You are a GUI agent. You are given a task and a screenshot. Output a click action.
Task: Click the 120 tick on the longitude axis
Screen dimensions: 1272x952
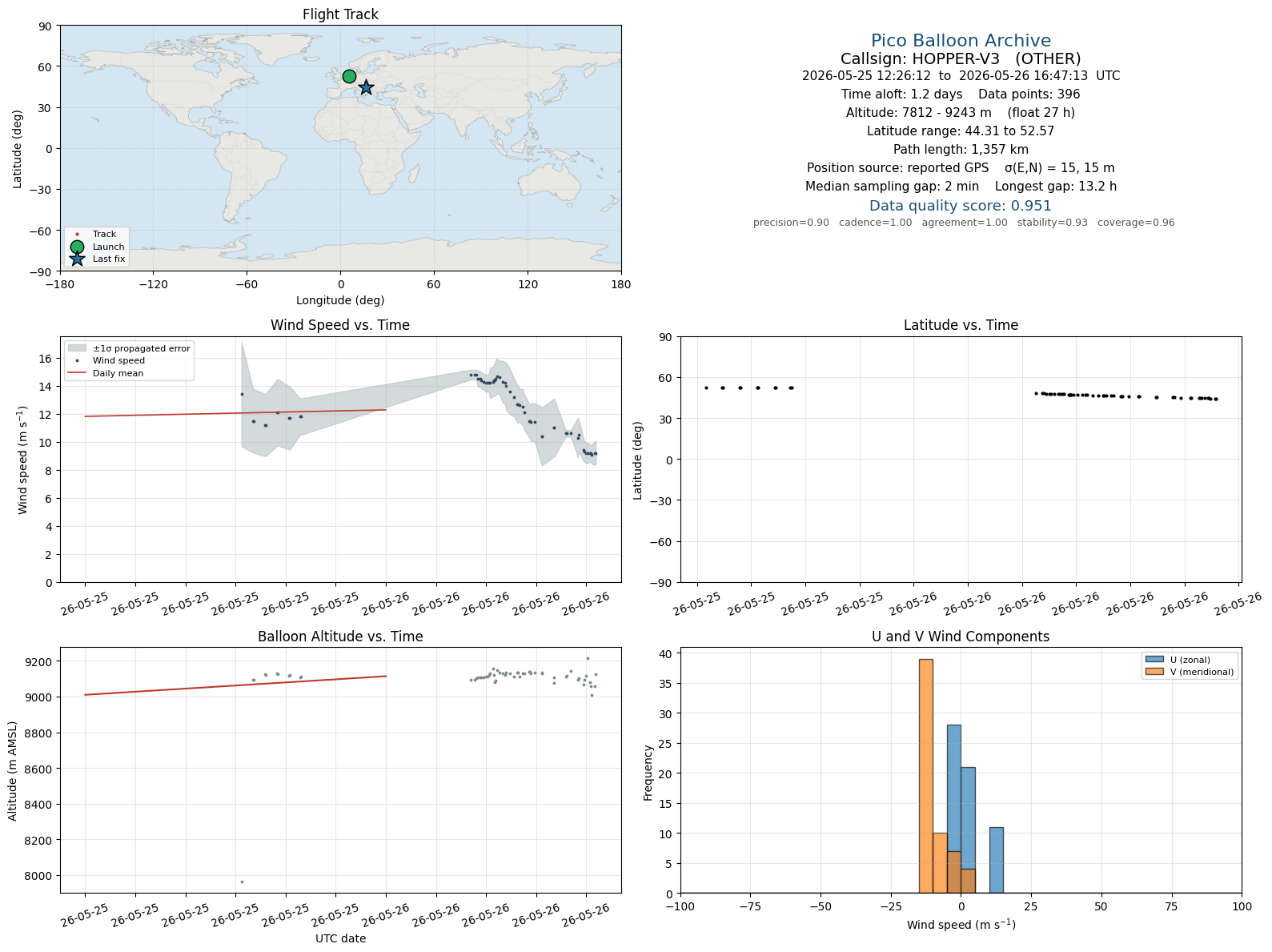click(x=528, y=284)
